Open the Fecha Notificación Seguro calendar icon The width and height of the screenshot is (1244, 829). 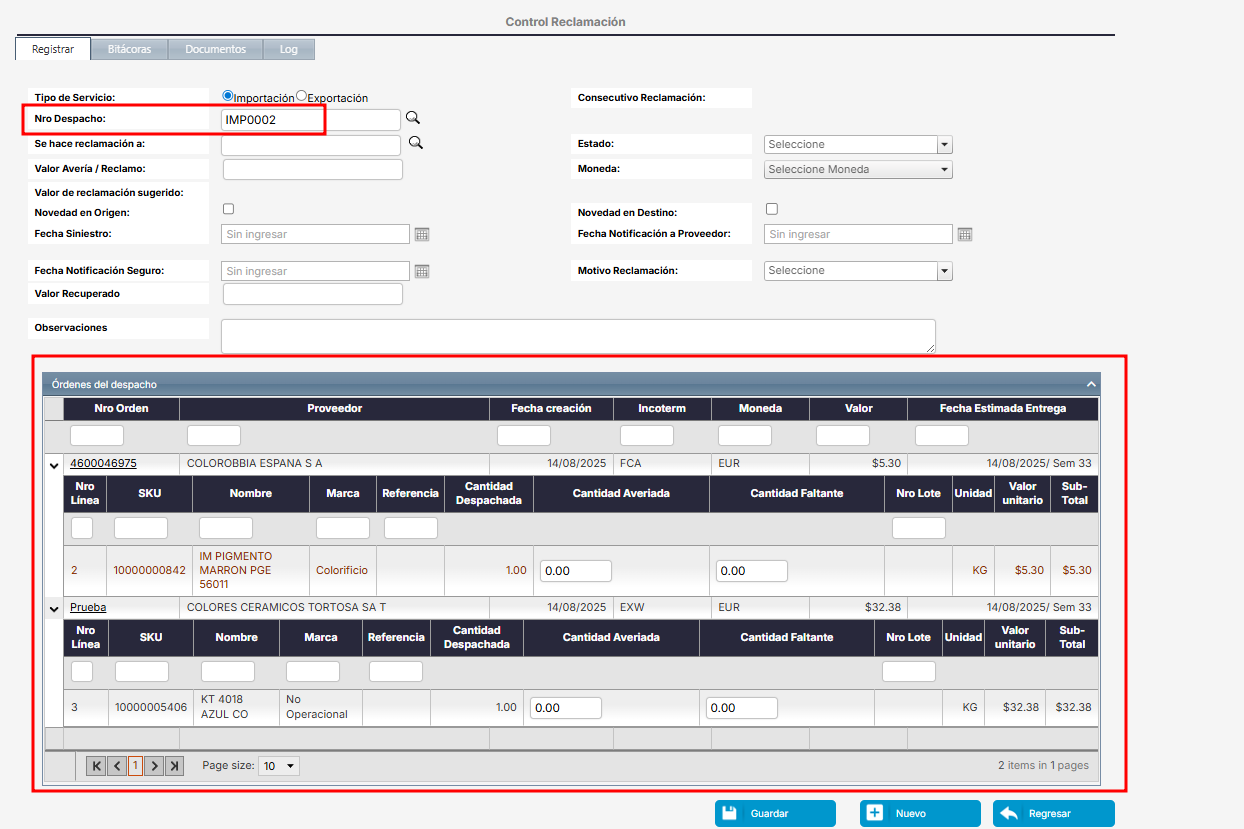(422, 271)
